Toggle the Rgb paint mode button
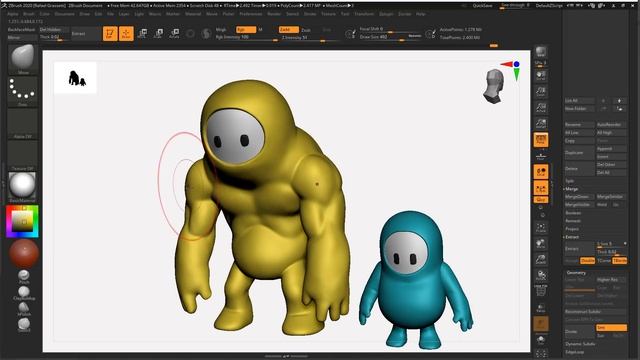This screenshot has width=640, height=360. (x=246, y=30)
